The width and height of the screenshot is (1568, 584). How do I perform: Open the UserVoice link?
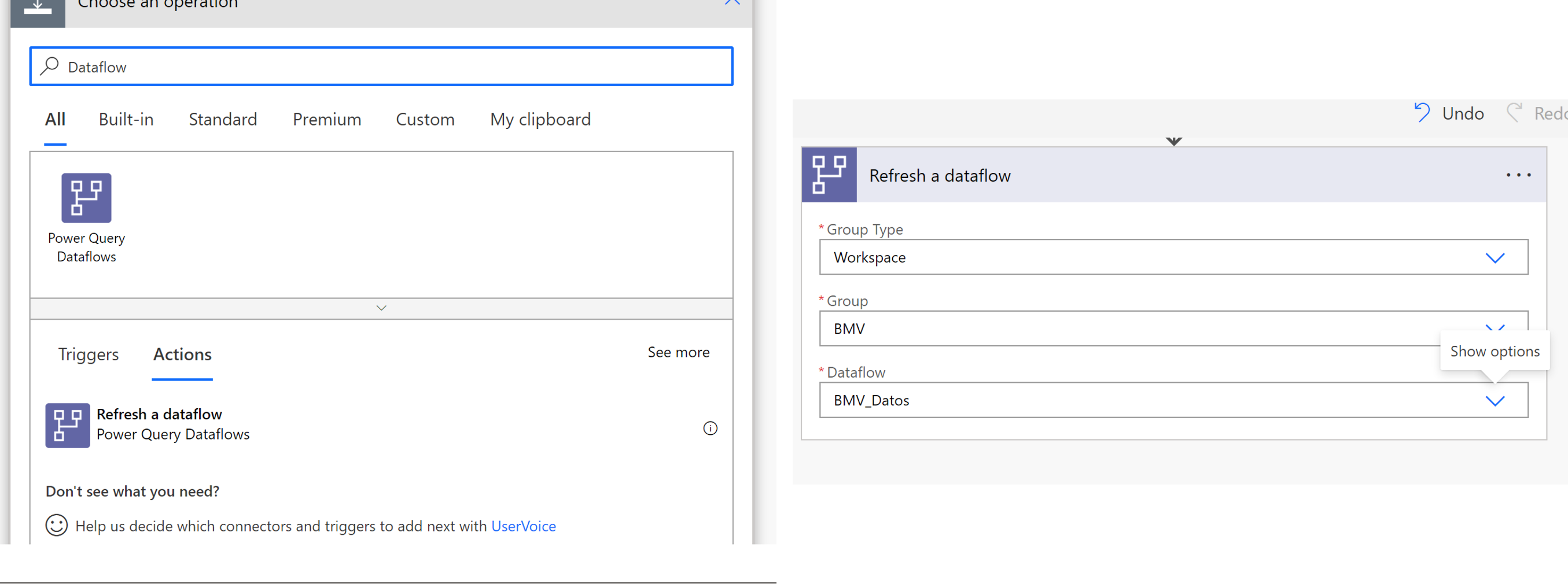[524, 526]
